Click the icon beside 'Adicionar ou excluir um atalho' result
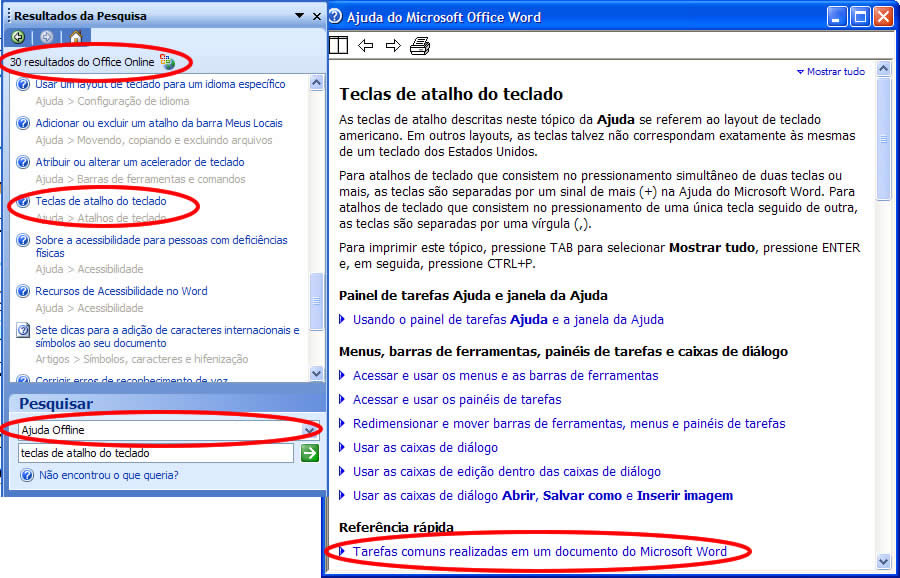900x578 pixels. [23, 123]
